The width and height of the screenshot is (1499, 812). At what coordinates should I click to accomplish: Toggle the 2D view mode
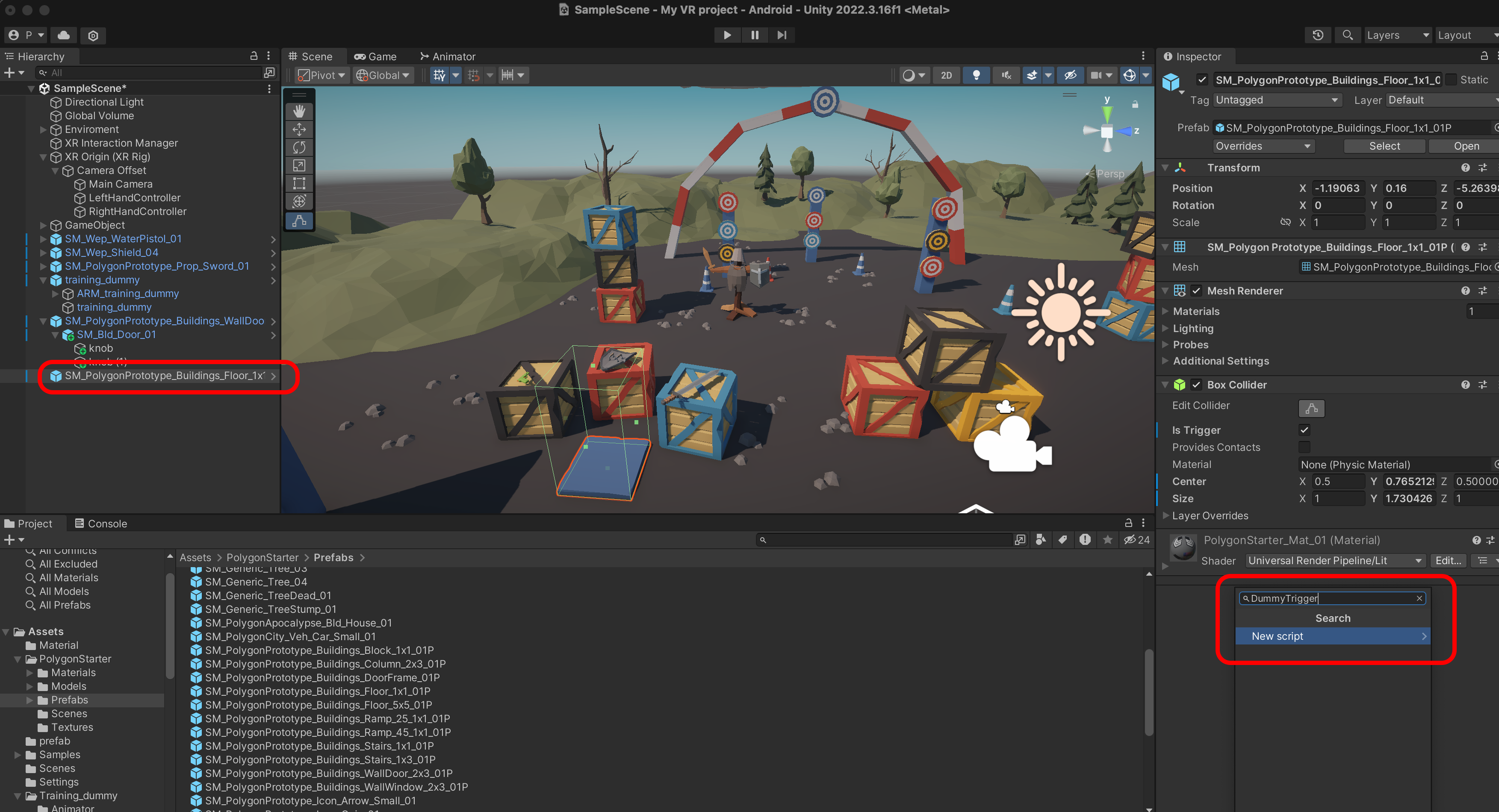click(946, 75)
